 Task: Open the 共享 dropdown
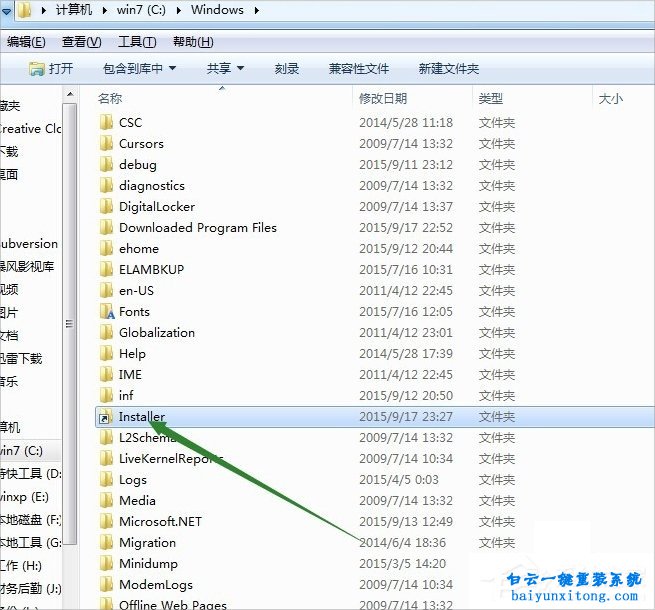pyautogui.click(x=225, y=69)
